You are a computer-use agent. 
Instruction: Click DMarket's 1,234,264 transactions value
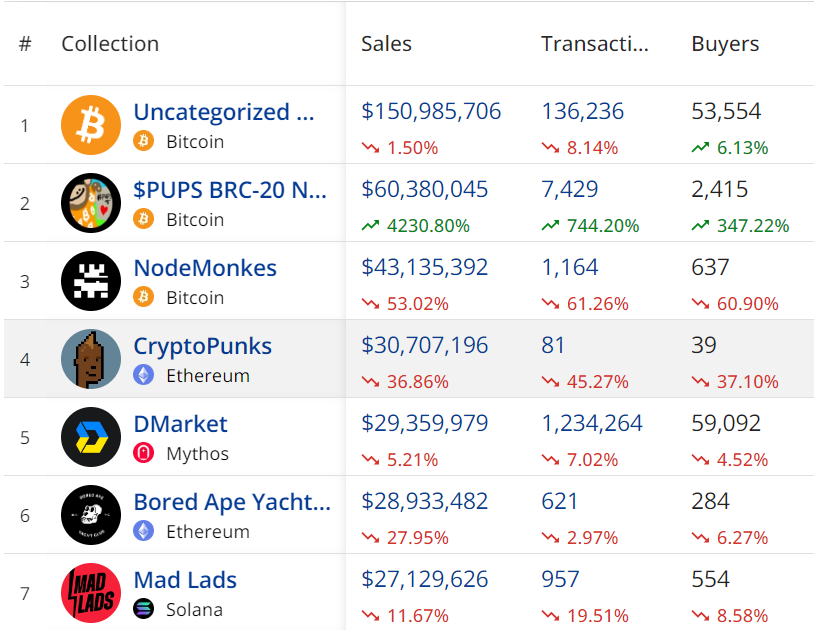pyautogui.click(x=592, y=424)
